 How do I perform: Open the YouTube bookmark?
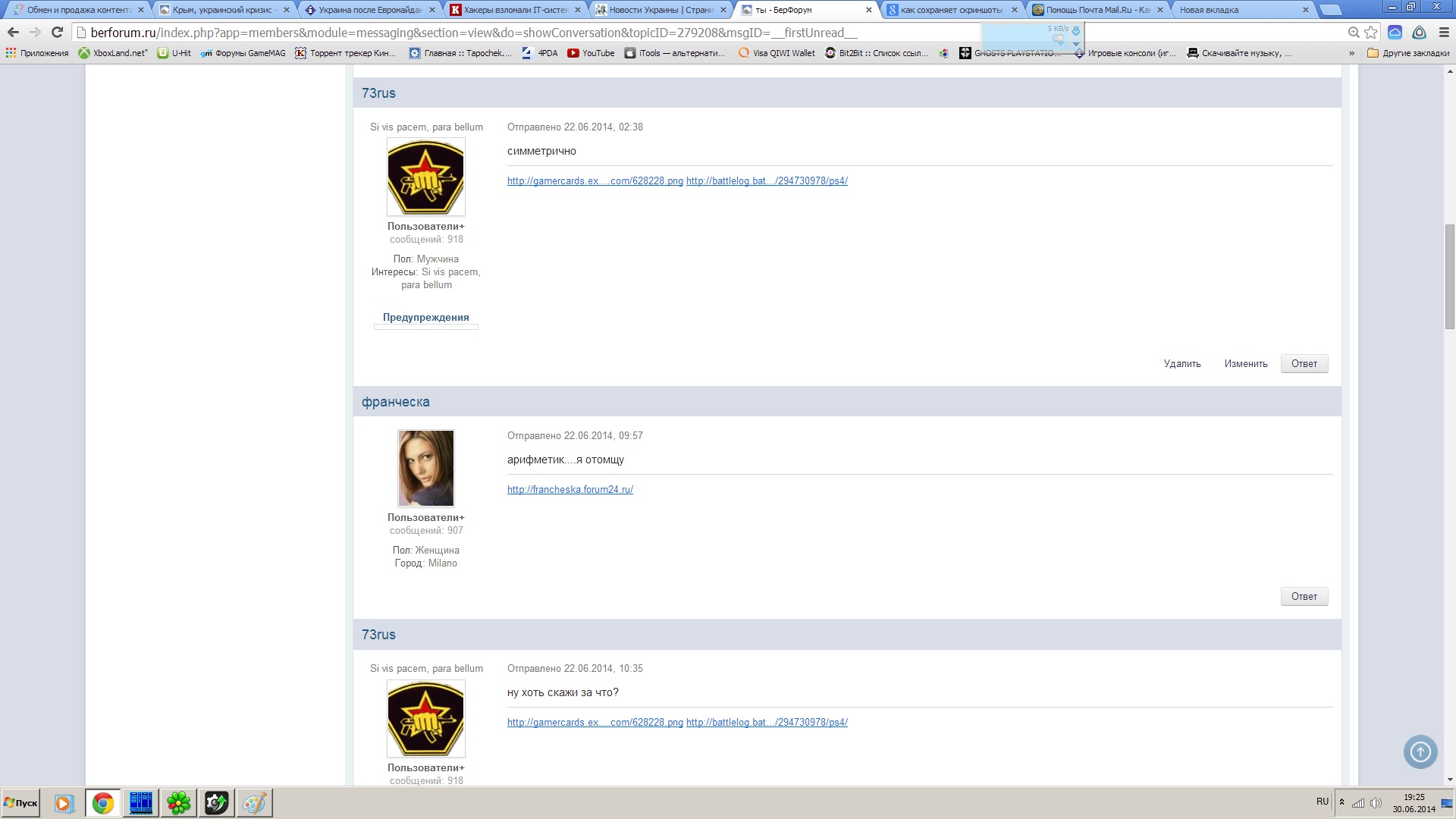[x=591, y=53]
